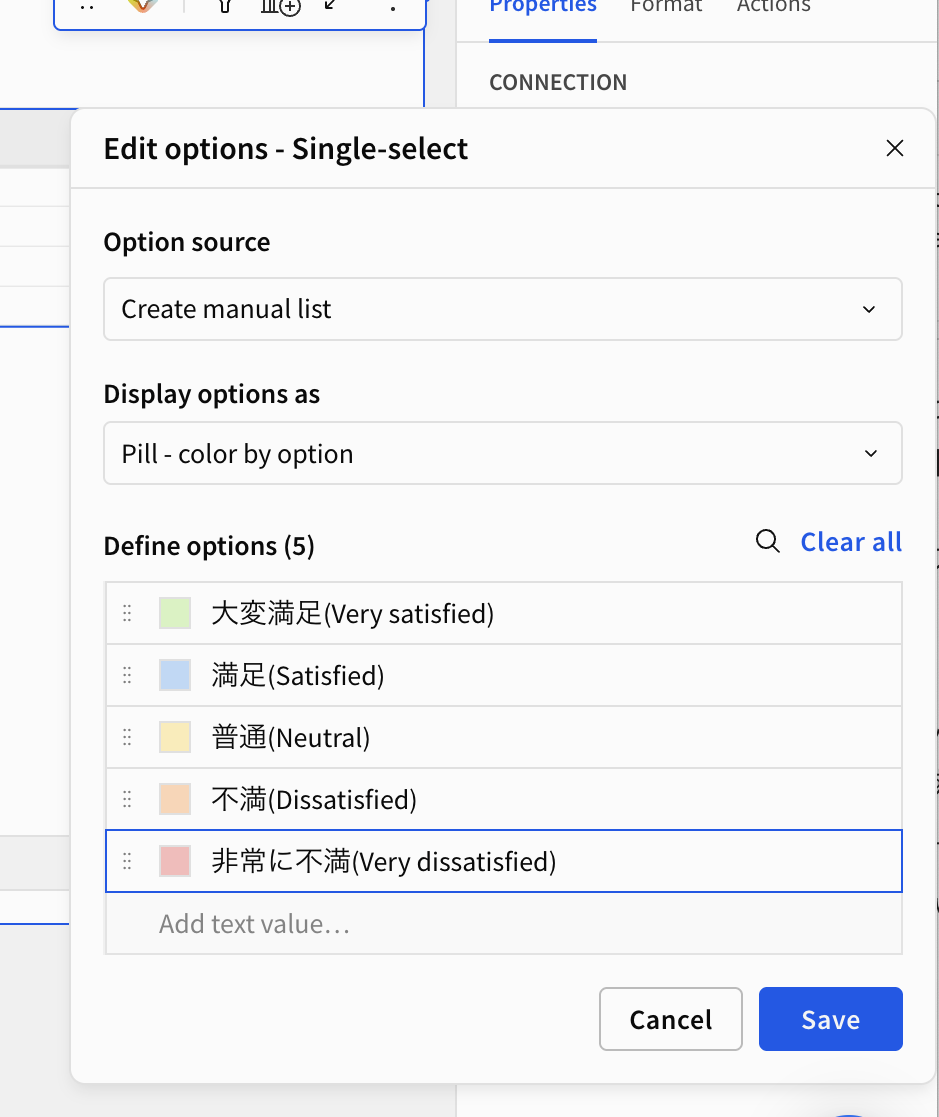Switch to the Actions tab
Image resolution: width=939 pixels, height=1117 pixels.
[774, 7]
